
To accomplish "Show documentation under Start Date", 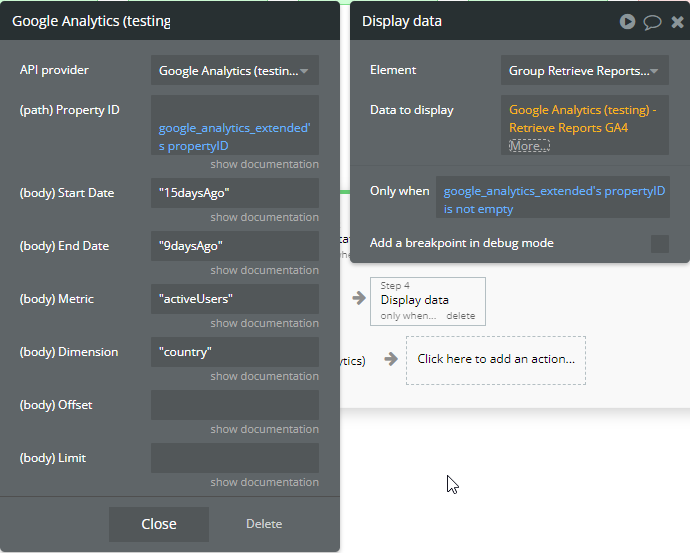I will pyautogui.click(x=264, y=217).
